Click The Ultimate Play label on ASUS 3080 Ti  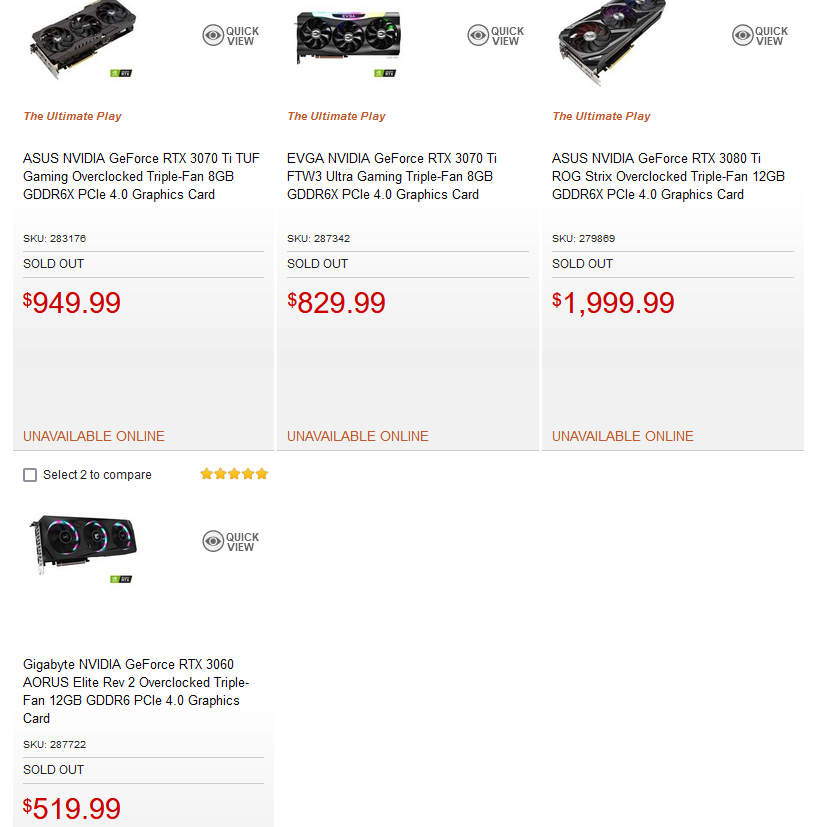601,116
